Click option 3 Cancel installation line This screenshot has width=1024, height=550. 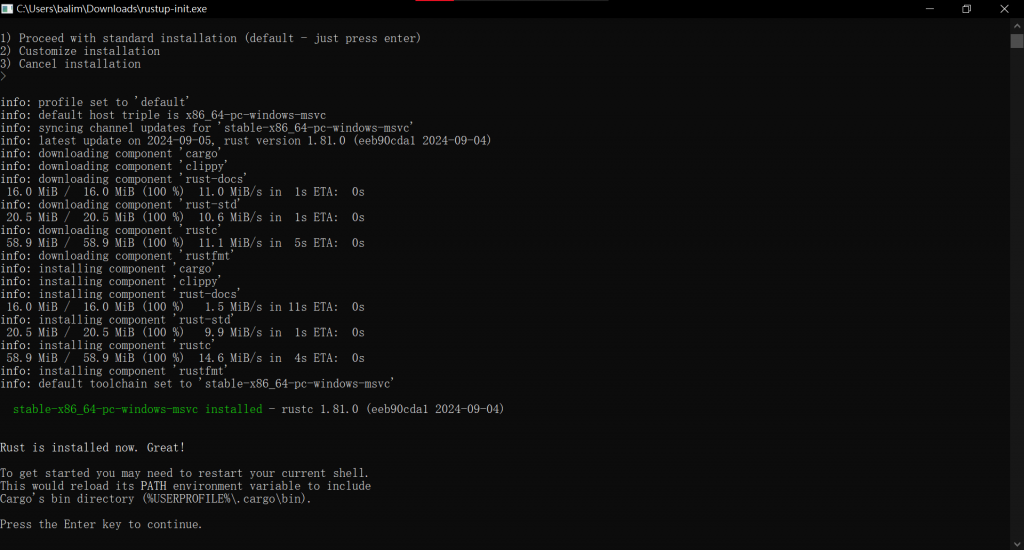point(71,64)
